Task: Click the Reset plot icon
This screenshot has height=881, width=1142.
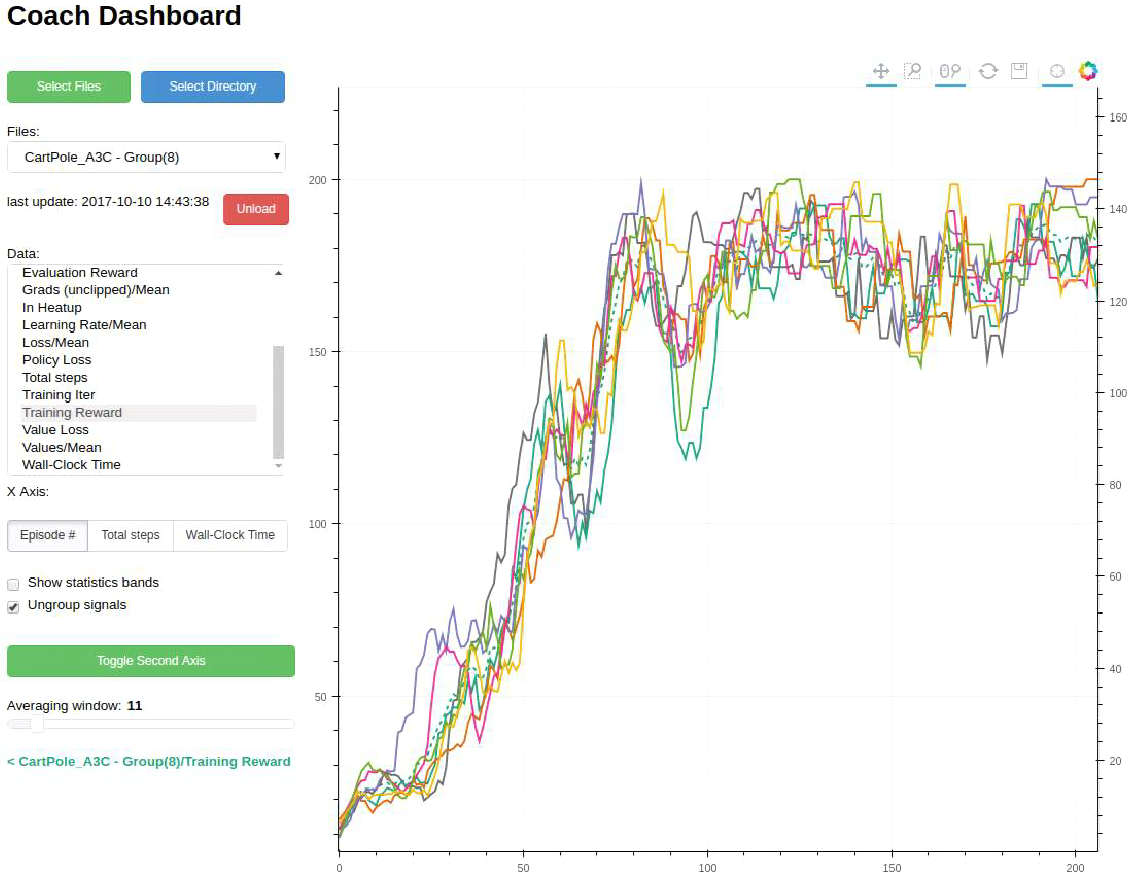Action: coord(988,71)
